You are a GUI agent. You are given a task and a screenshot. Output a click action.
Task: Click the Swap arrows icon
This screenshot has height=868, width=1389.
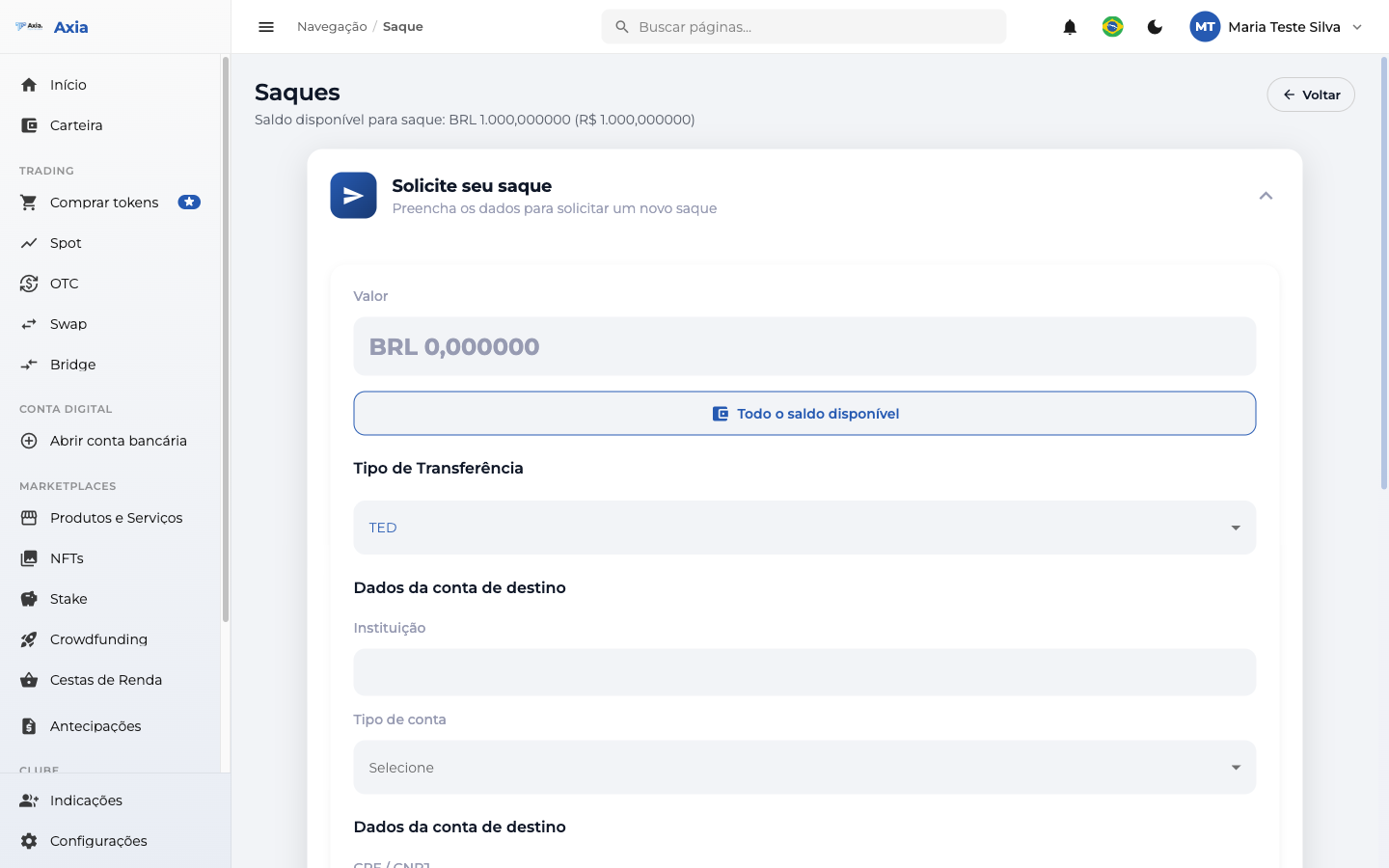pyautogui.click(x=29, y=324)
